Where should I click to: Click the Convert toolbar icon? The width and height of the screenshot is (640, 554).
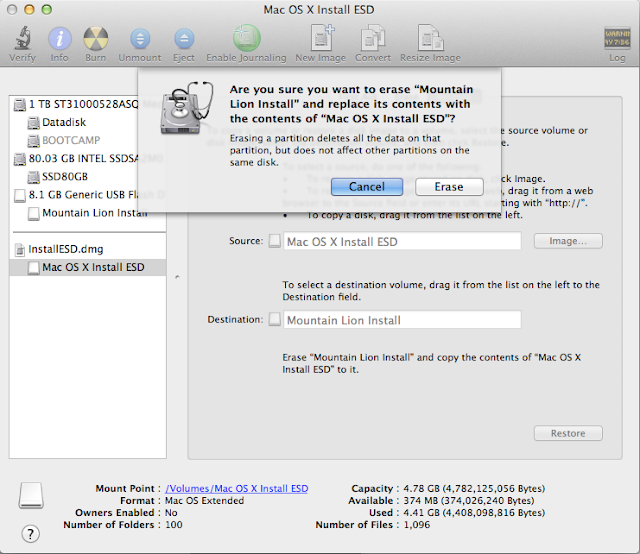coord(373,38)
